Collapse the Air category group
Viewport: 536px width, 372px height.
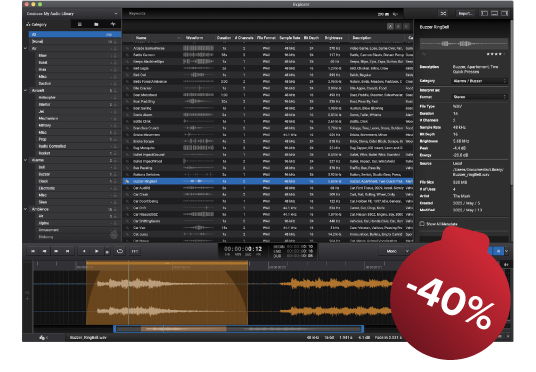click(25, 49)
